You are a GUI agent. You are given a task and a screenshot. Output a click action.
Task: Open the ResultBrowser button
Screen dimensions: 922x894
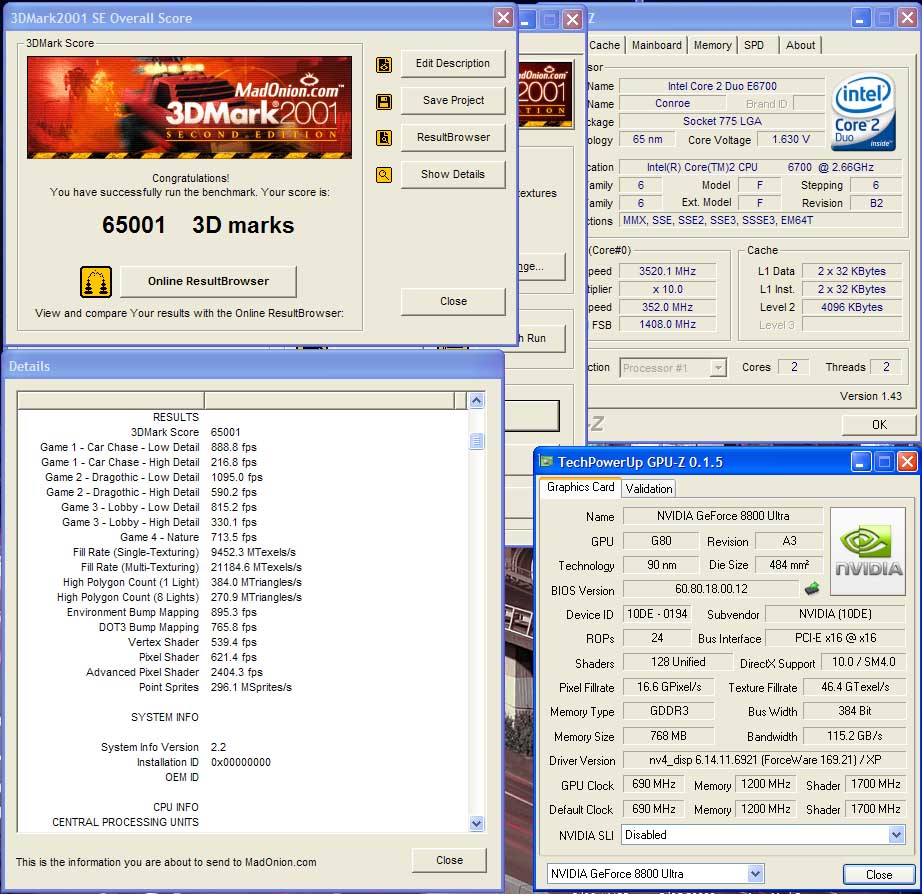coord(453,137)
